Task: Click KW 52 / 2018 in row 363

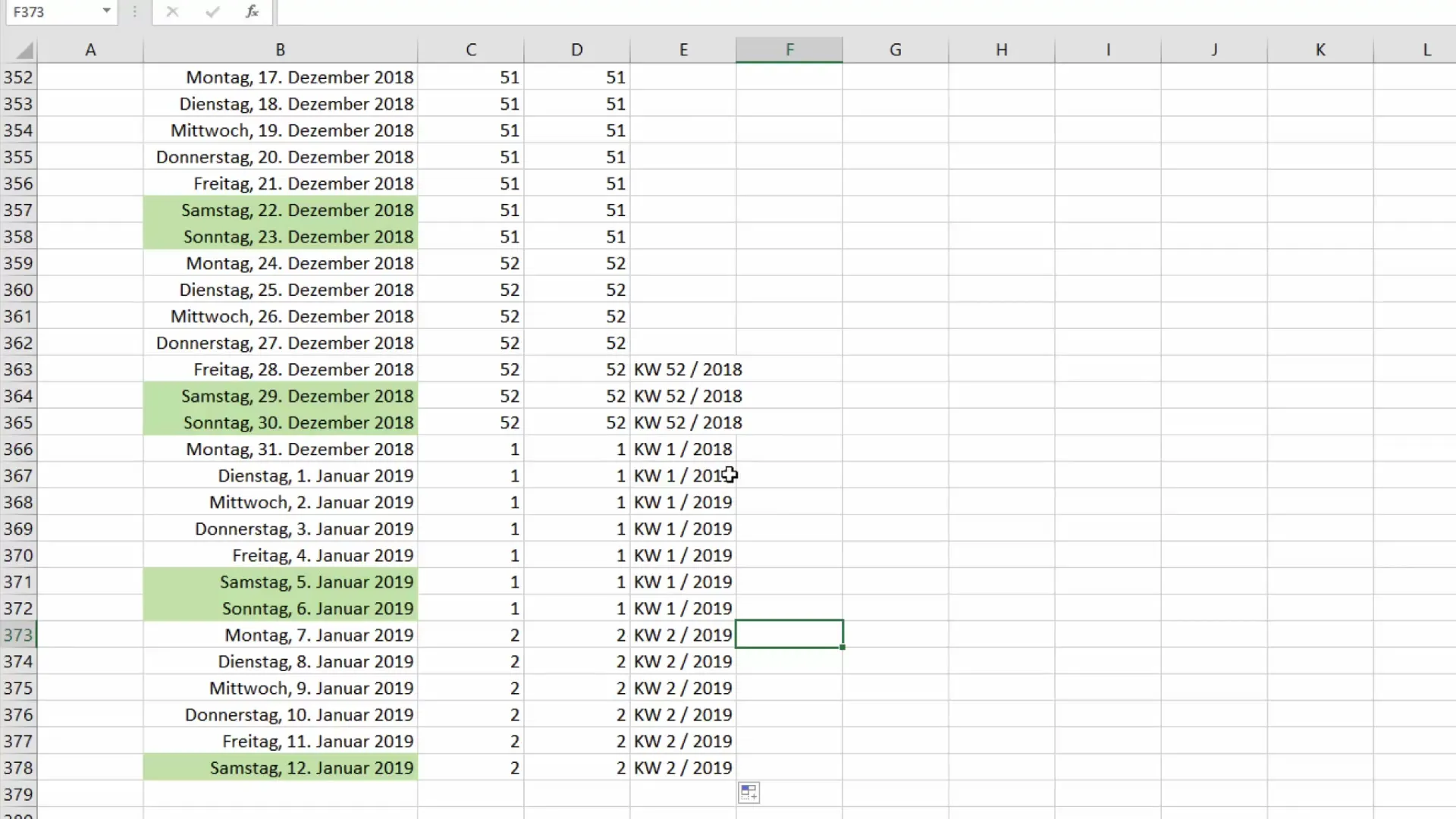Action: 688,369
